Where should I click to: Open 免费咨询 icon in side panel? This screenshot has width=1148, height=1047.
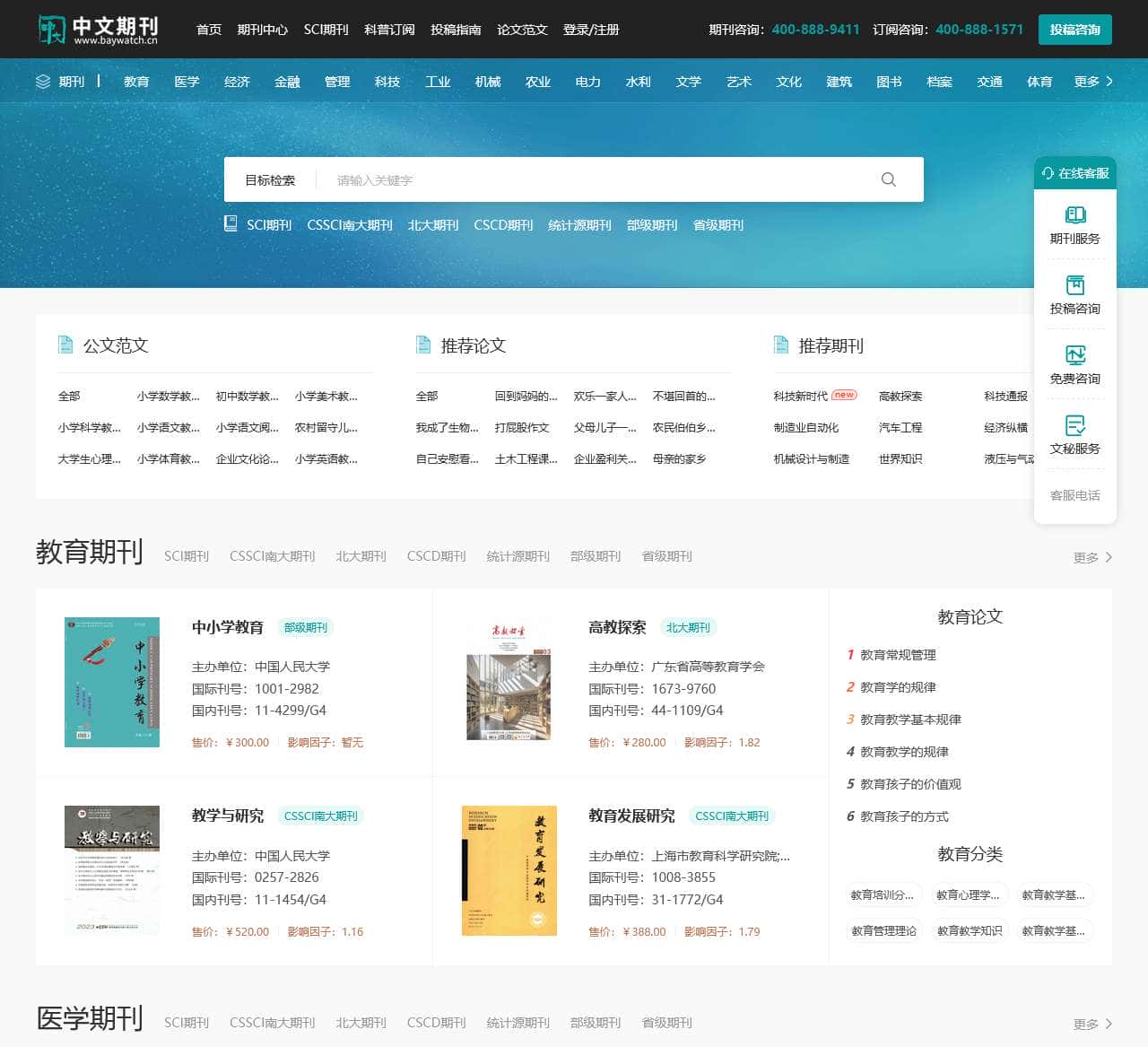pyautogui.click(x=1075, y=354)
